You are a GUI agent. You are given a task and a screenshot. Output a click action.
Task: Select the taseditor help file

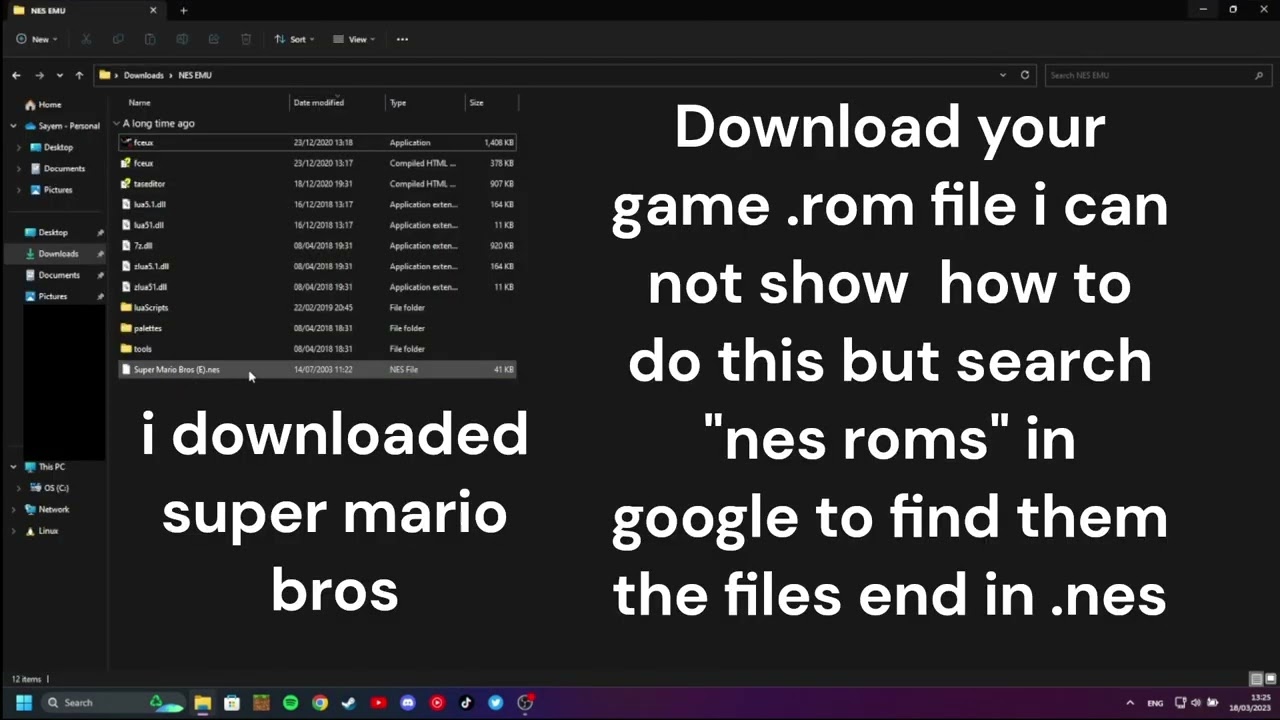click(316, 184)
